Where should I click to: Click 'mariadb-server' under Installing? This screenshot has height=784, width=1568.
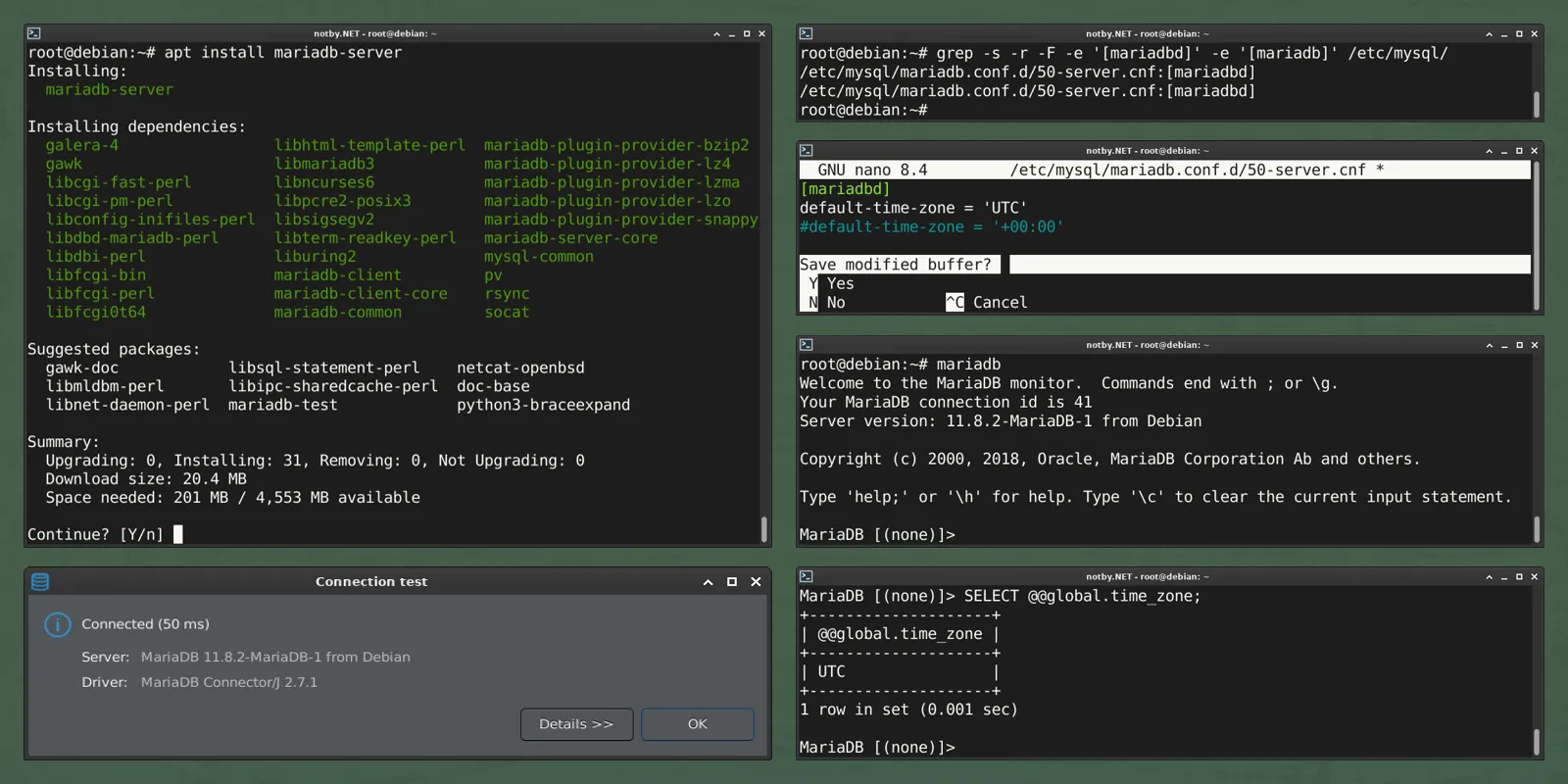(x=110, y=90)
